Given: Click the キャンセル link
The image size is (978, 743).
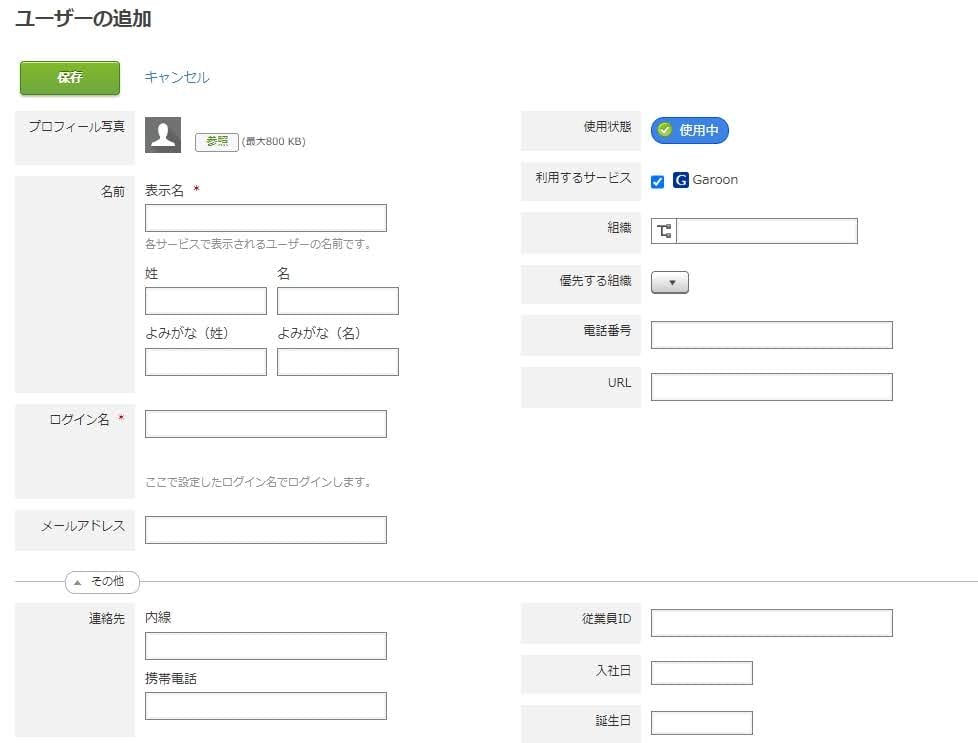Looking at the screenshot, I should pos(176,78).
